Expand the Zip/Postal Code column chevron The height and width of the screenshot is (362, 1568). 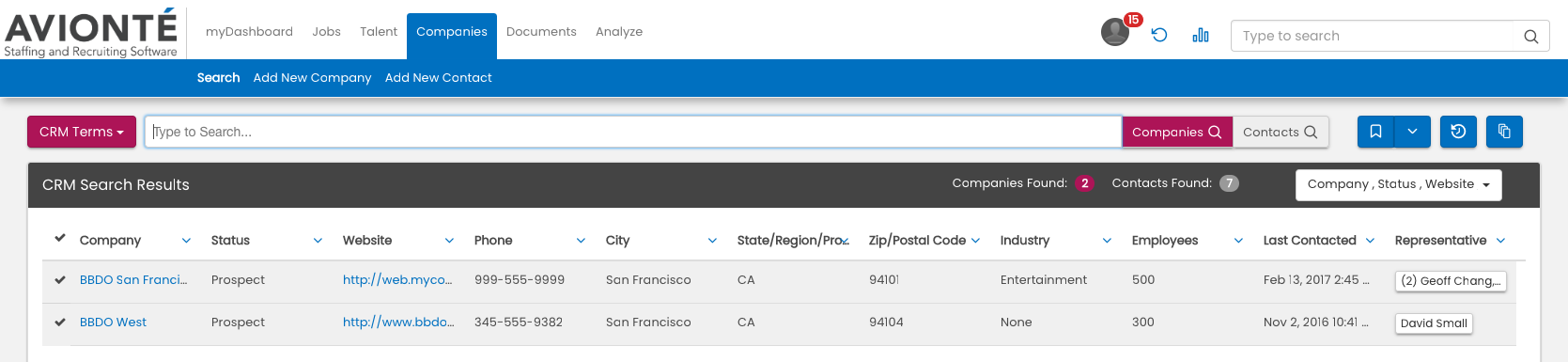point(975,241)
